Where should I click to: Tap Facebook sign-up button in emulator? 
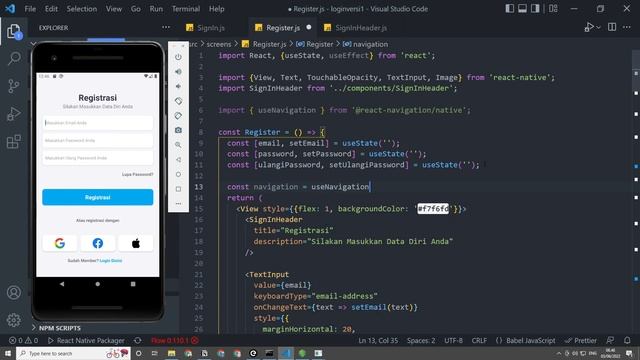click(98, 243)
